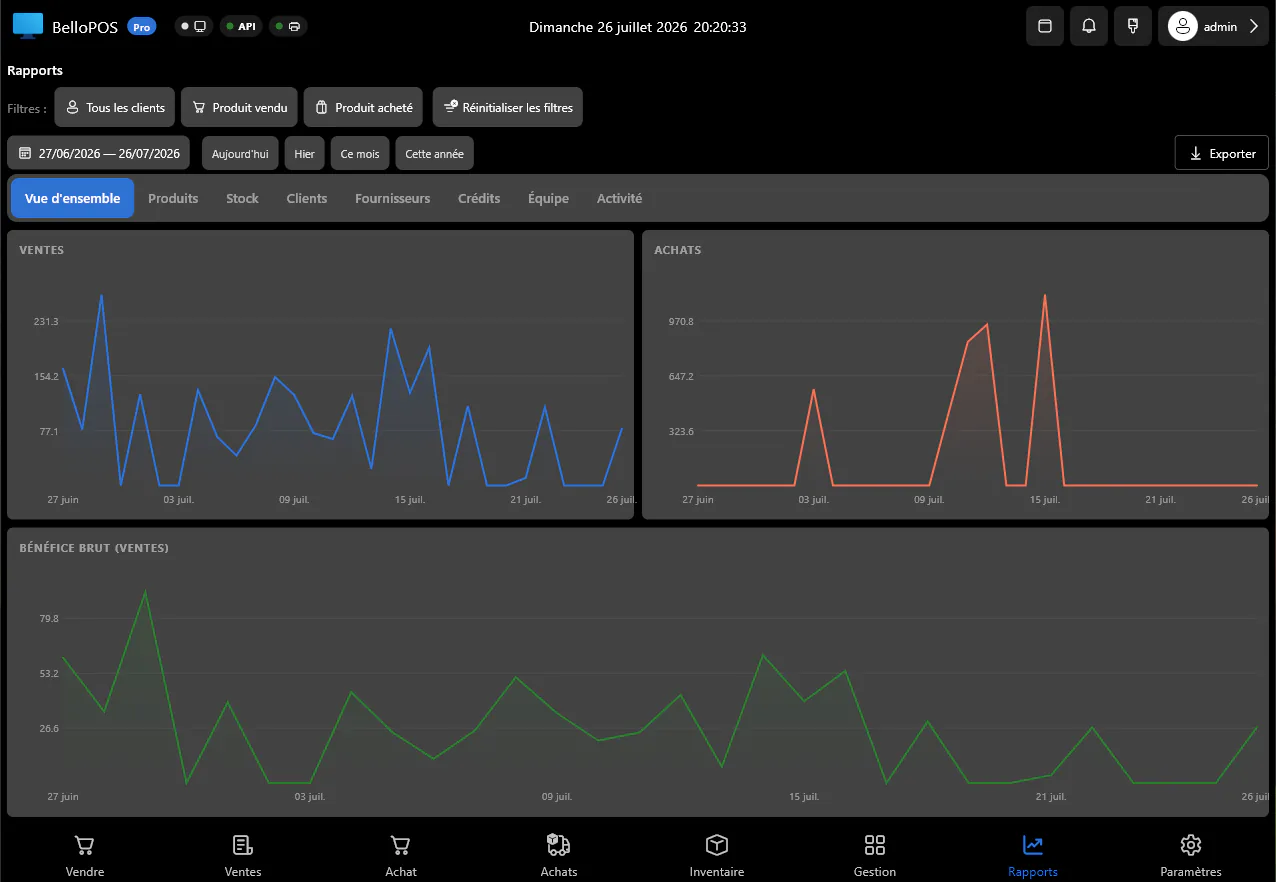Click the green profit line highest peak
1276x882 pixels.
pos(145,591)
